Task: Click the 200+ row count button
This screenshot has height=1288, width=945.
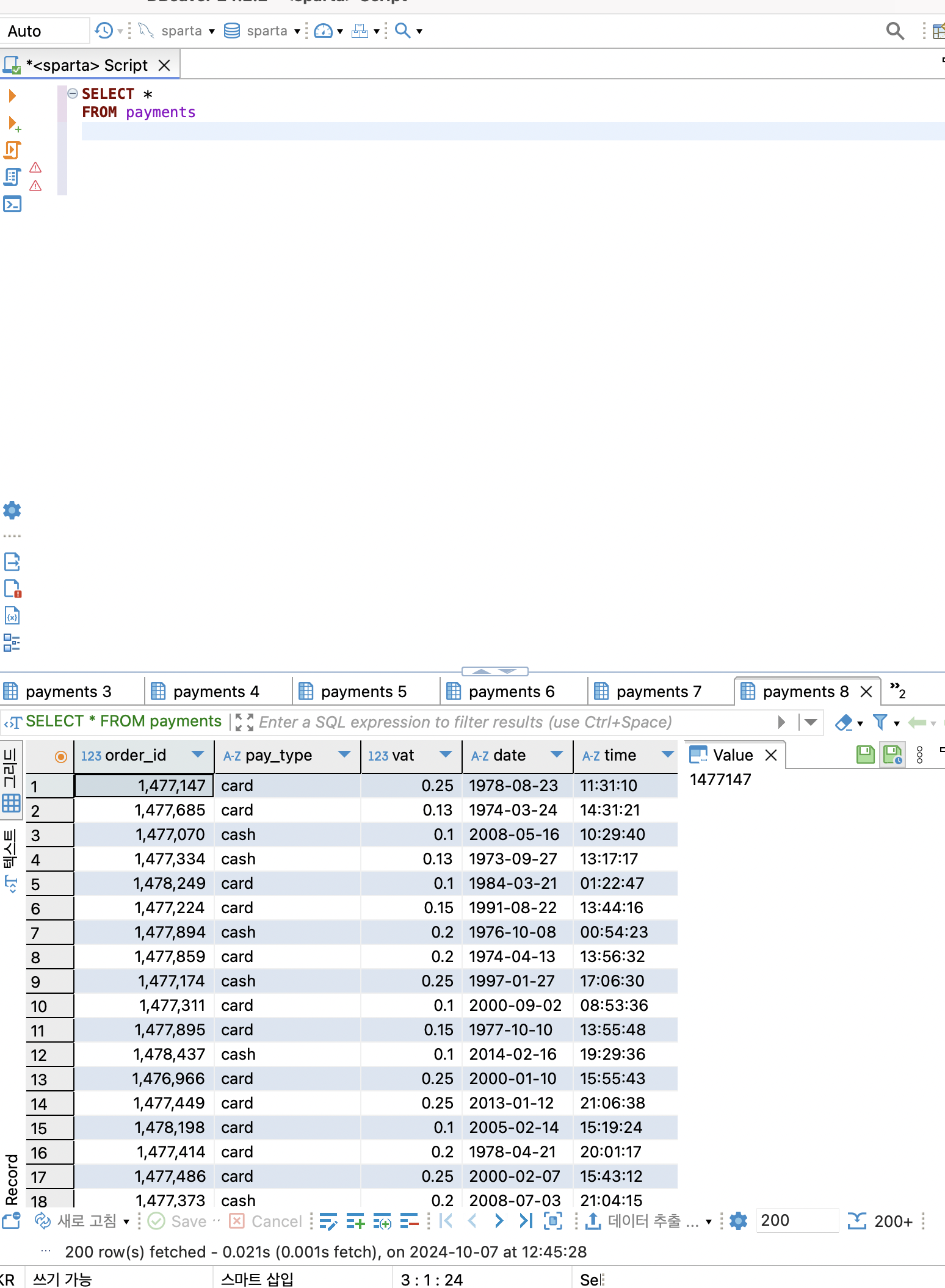Action: click(x=880, y=1221)
